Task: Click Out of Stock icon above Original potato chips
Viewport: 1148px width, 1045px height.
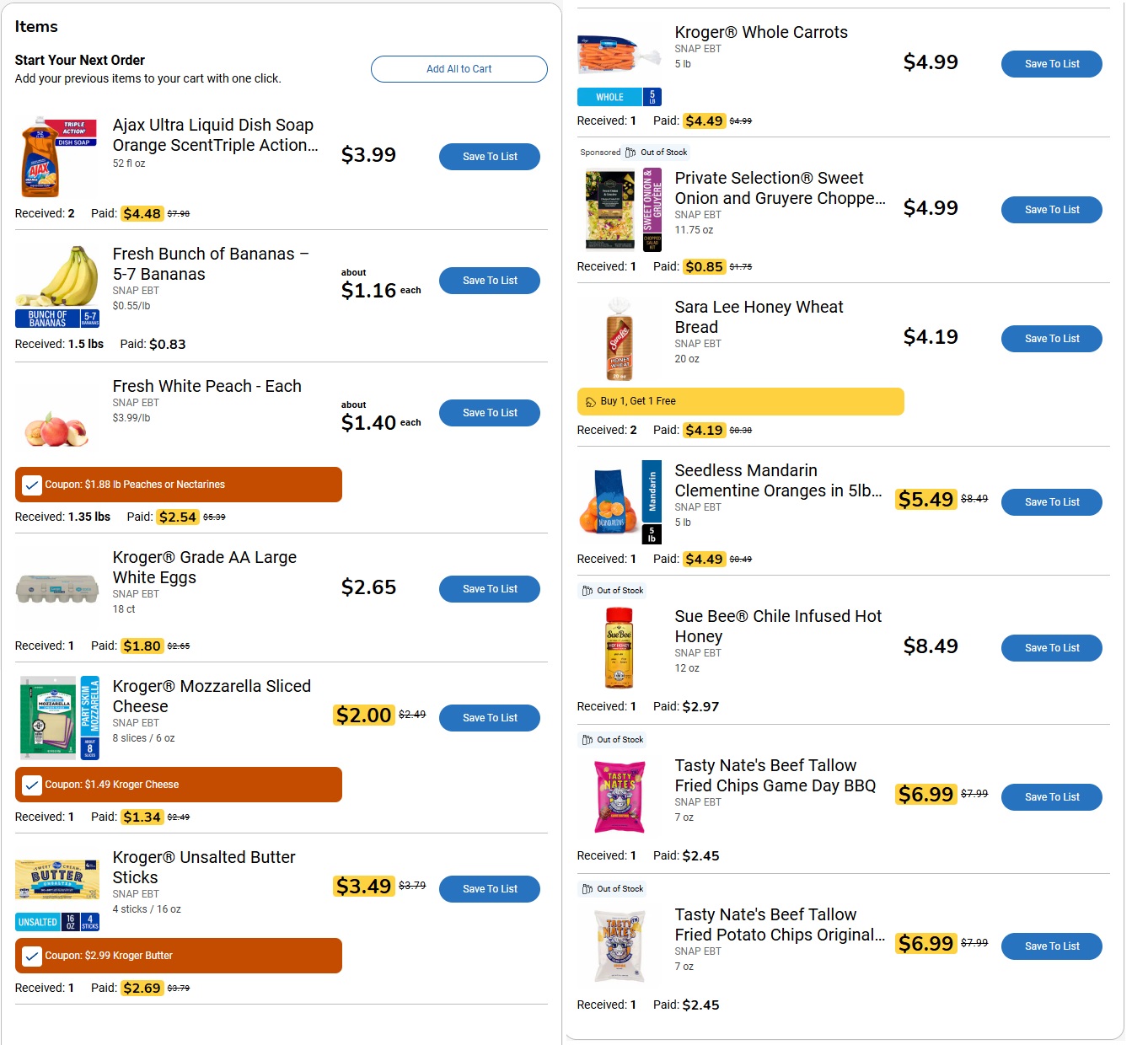Action: 587,889
